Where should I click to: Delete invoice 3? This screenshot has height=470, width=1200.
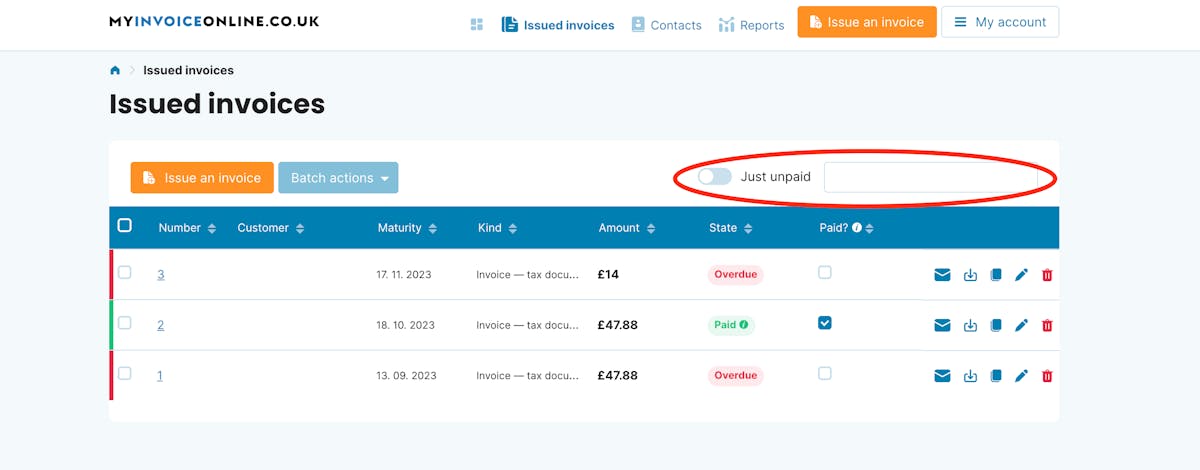point(1047,275)
